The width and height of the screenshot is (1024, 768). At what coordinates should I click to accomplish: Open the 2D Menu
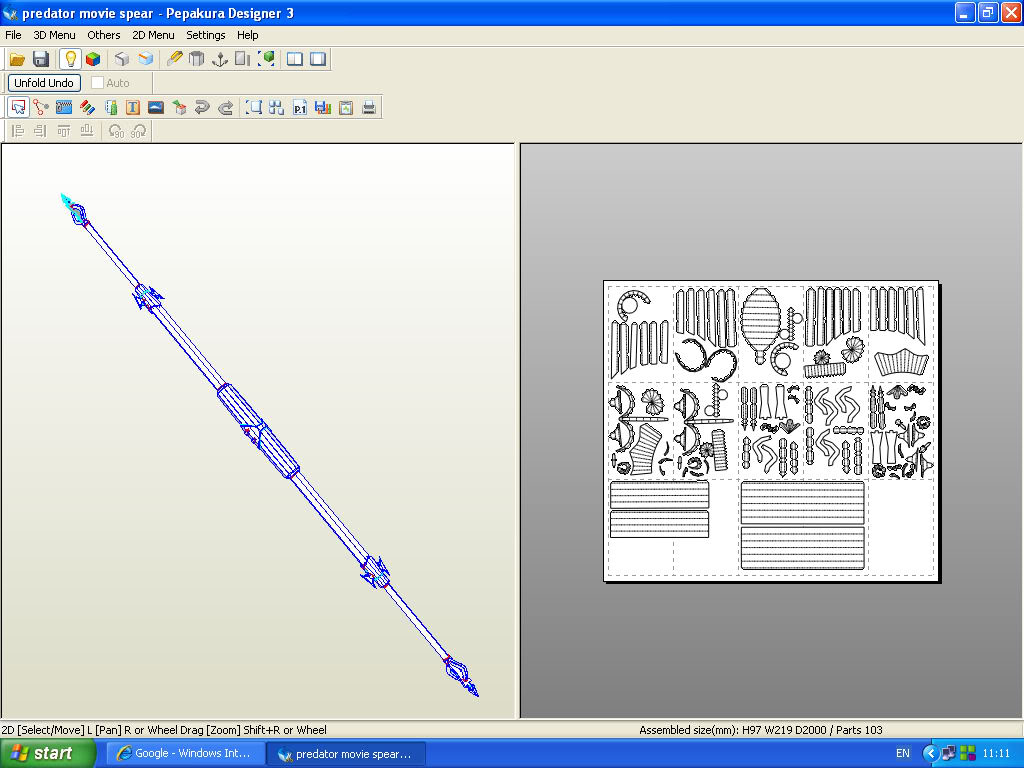[x=153, y=35]
